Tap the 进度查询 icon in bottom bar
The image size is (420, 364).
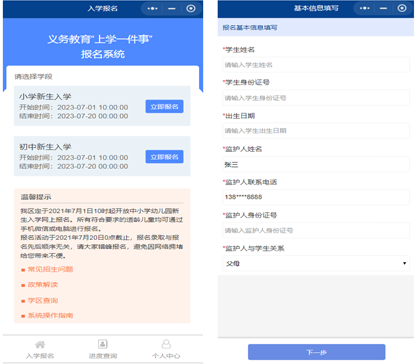[103, 344]
